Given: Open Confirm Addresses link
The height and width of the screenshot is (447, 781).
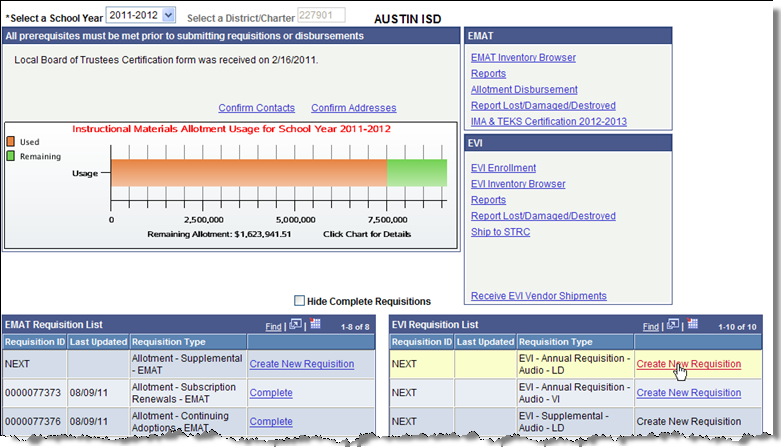Looking at the screenshot, I should [354, 108].
